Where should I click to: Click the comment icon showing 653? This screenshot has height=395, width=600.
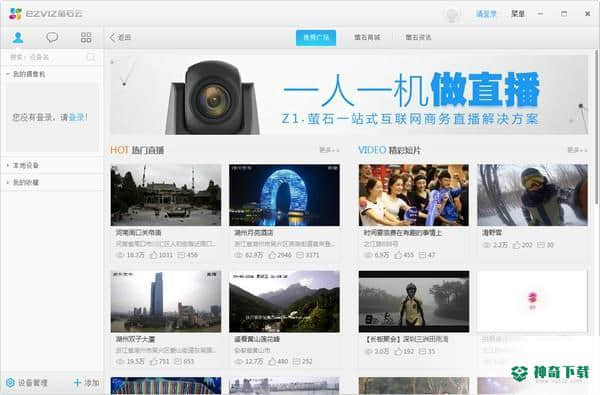[x=178, y=361]
